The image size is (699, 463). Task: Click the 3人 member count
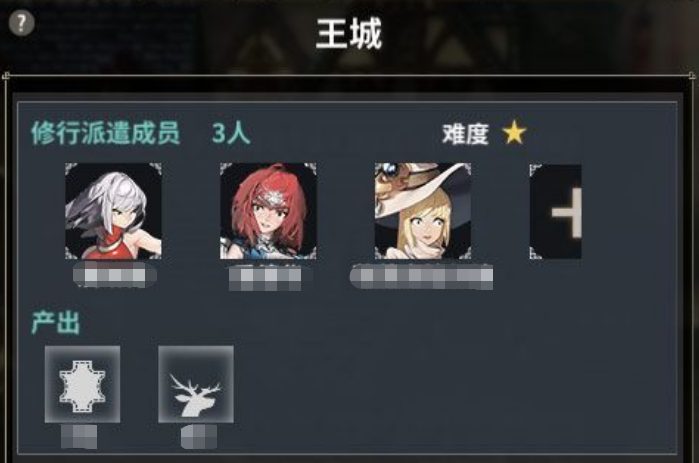[230, 133]
